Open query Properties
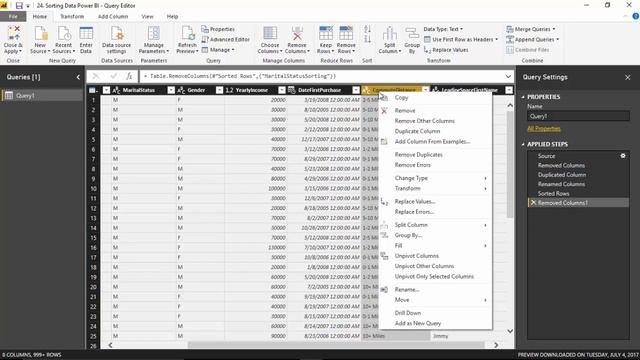Image resolution: width=640 pixels, height=360 pixels. [x=218, y=29]
